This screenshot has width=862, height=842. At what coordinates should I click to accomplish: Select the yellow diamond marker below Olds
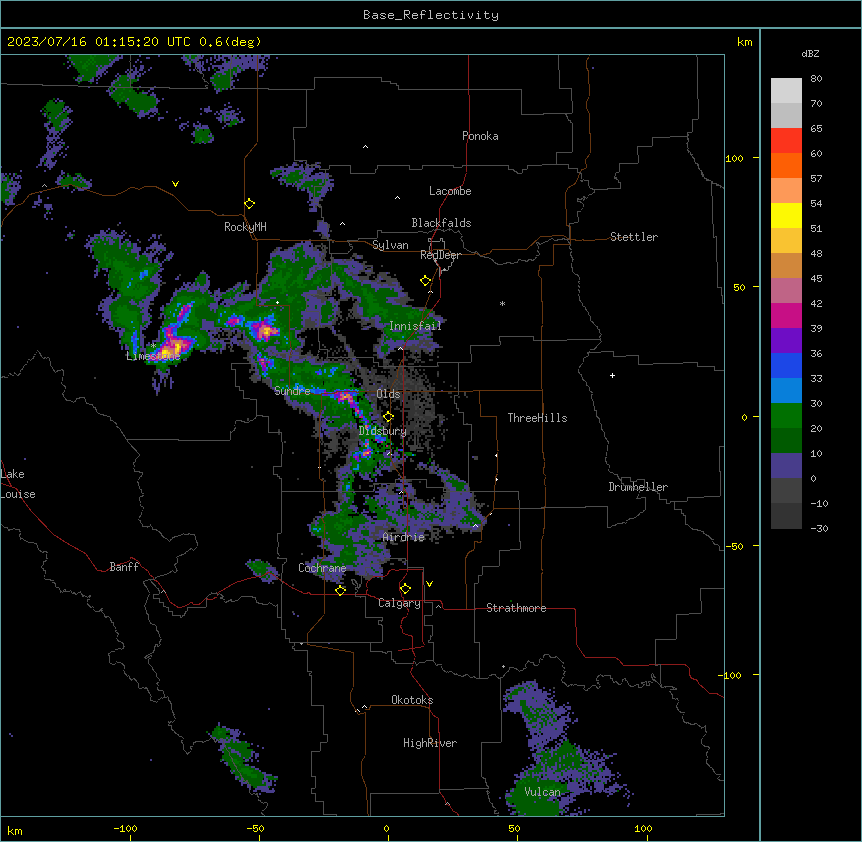(x=388, y=417)
